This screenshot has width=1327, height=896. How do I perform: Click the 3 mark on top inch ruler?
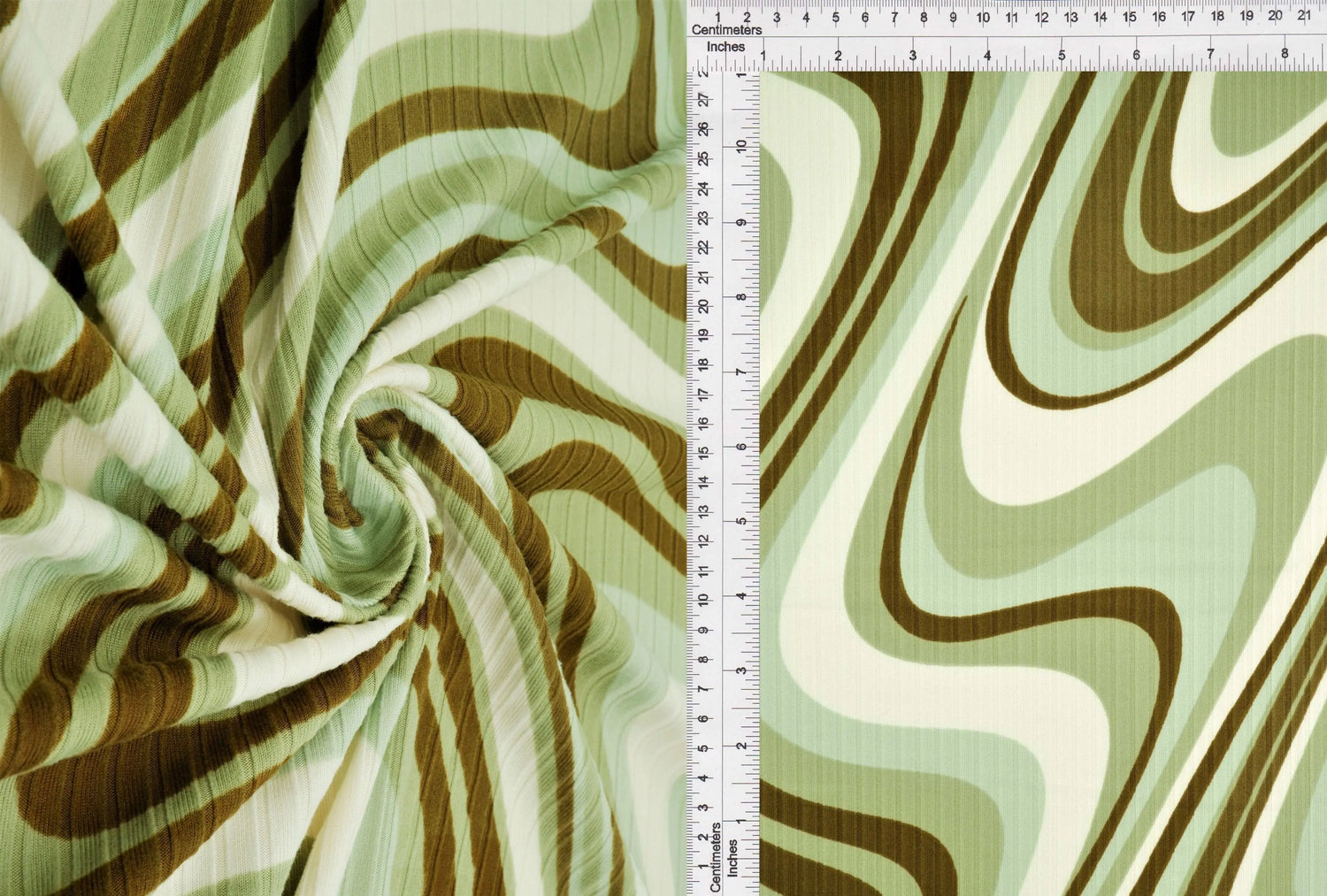912,56
